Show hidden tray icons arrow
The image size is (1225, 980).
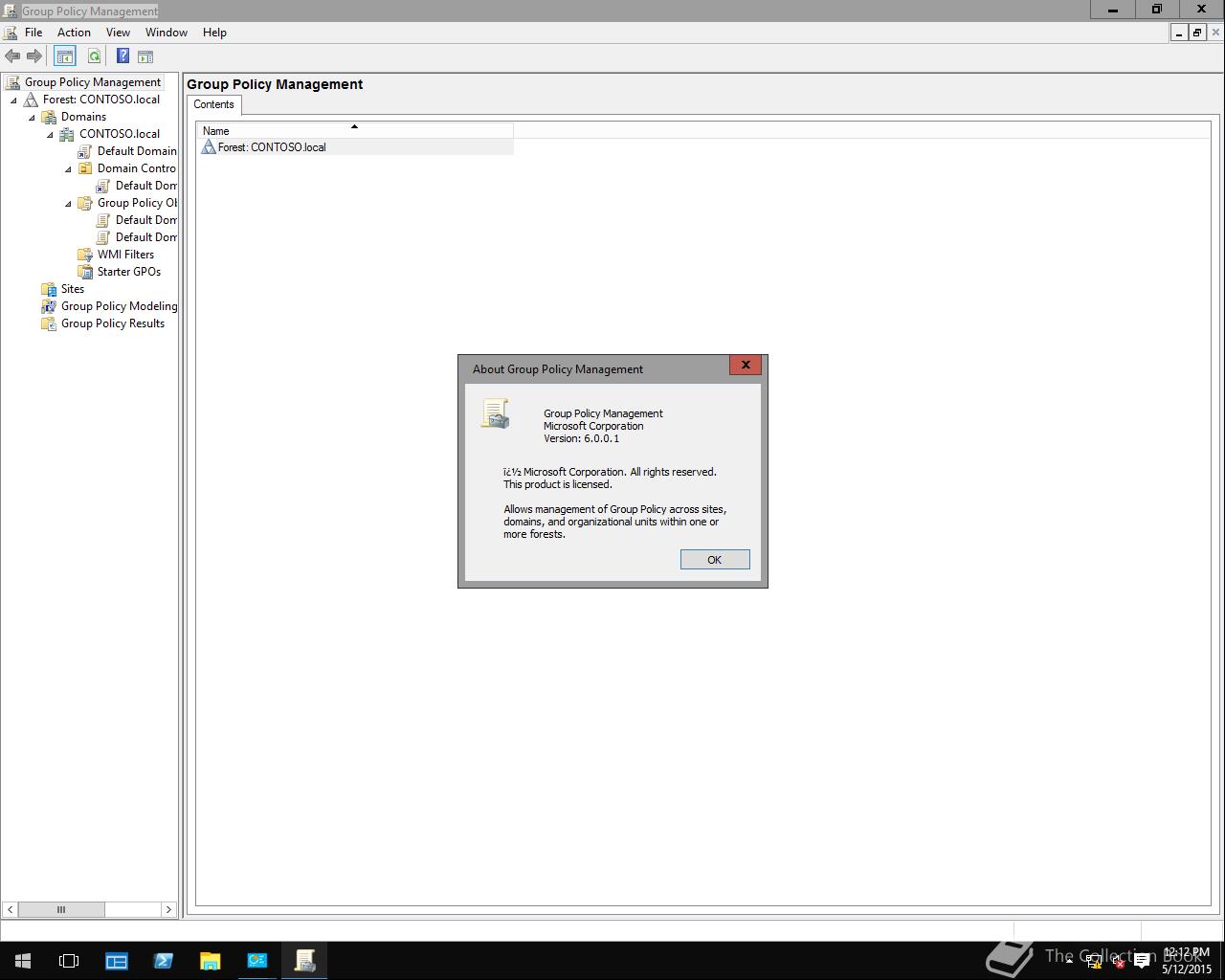tap(1069, 961)
